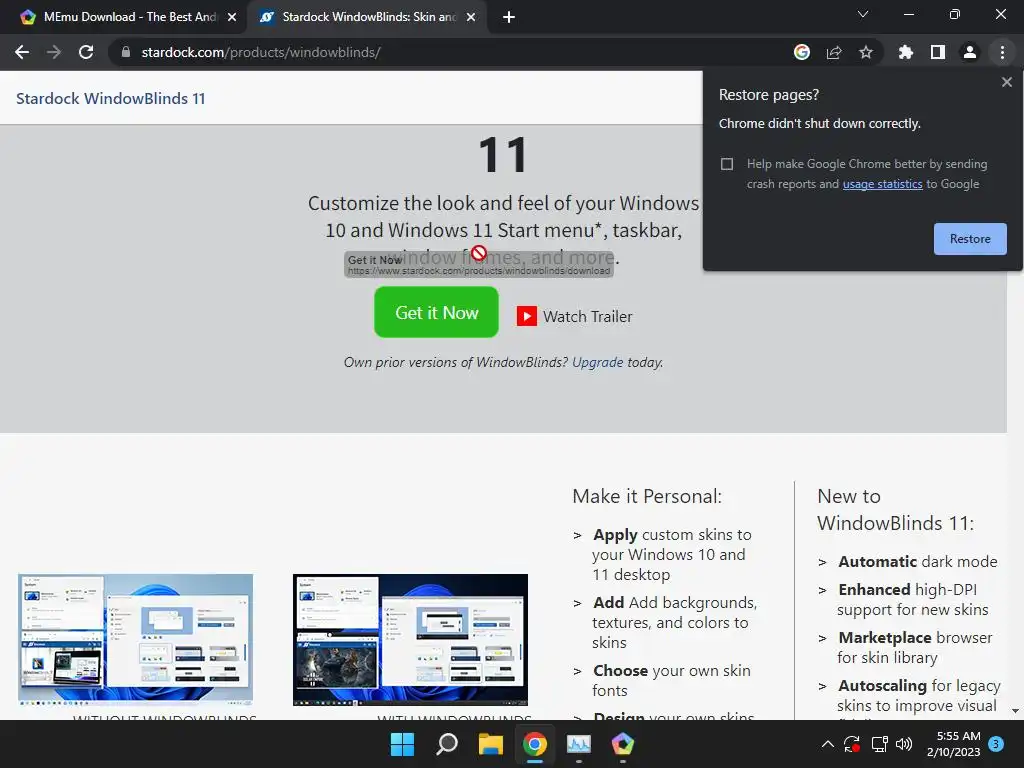
Task: Open notification badge showing 3
Action: pyautogui.click(x=995, y=744)
